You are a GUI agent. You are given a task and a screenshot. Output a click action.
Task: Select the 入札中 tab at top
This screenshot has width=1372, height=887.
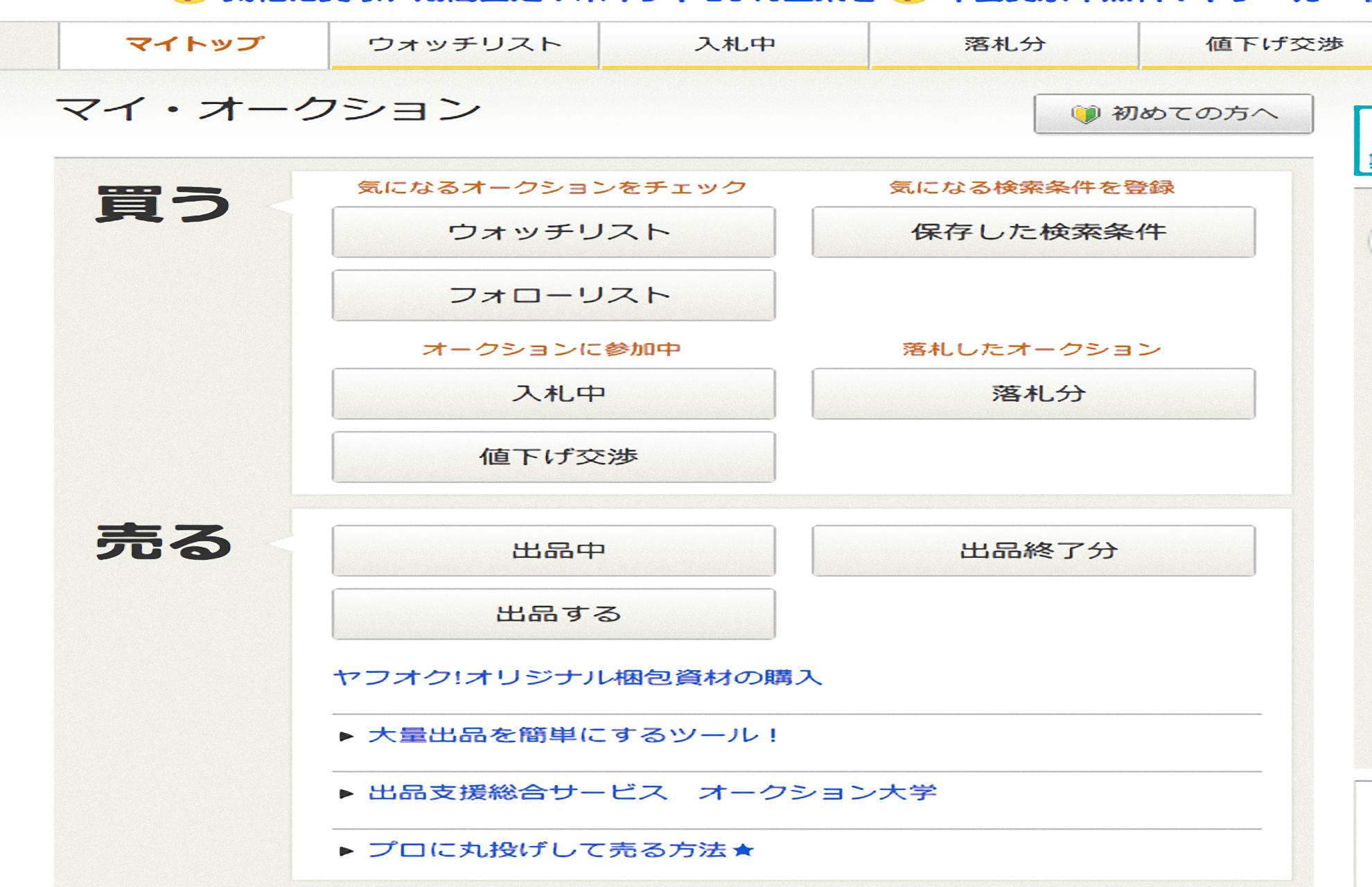[735, 44]
